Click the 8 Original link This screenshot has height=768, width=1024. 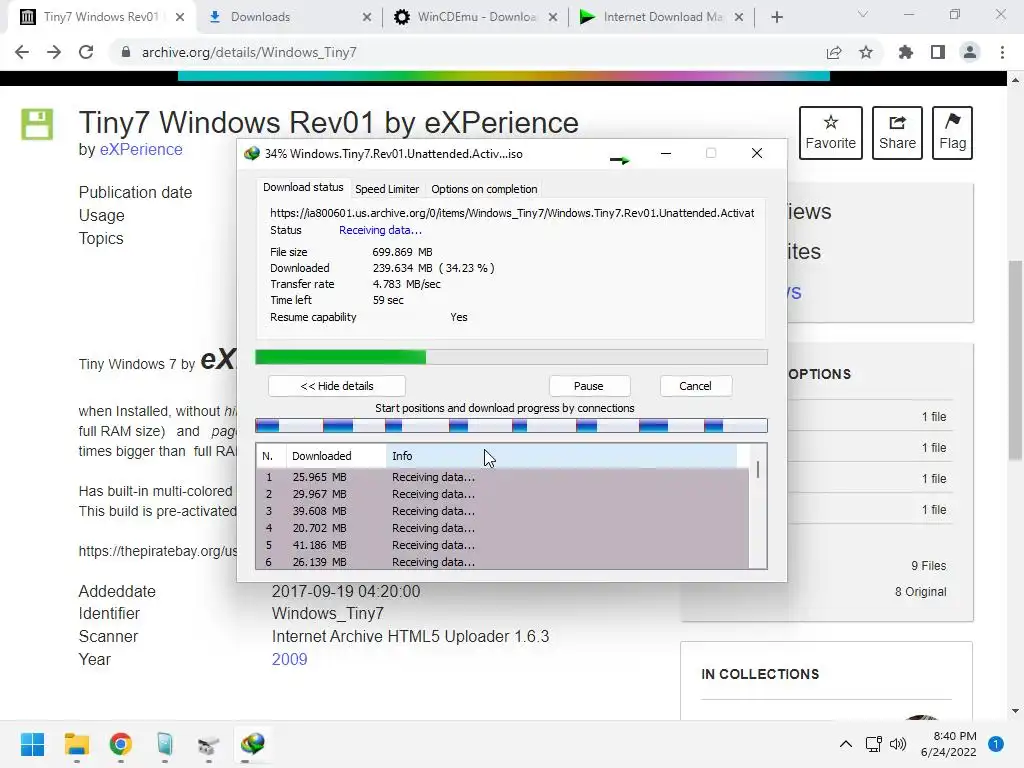[920, 592]
